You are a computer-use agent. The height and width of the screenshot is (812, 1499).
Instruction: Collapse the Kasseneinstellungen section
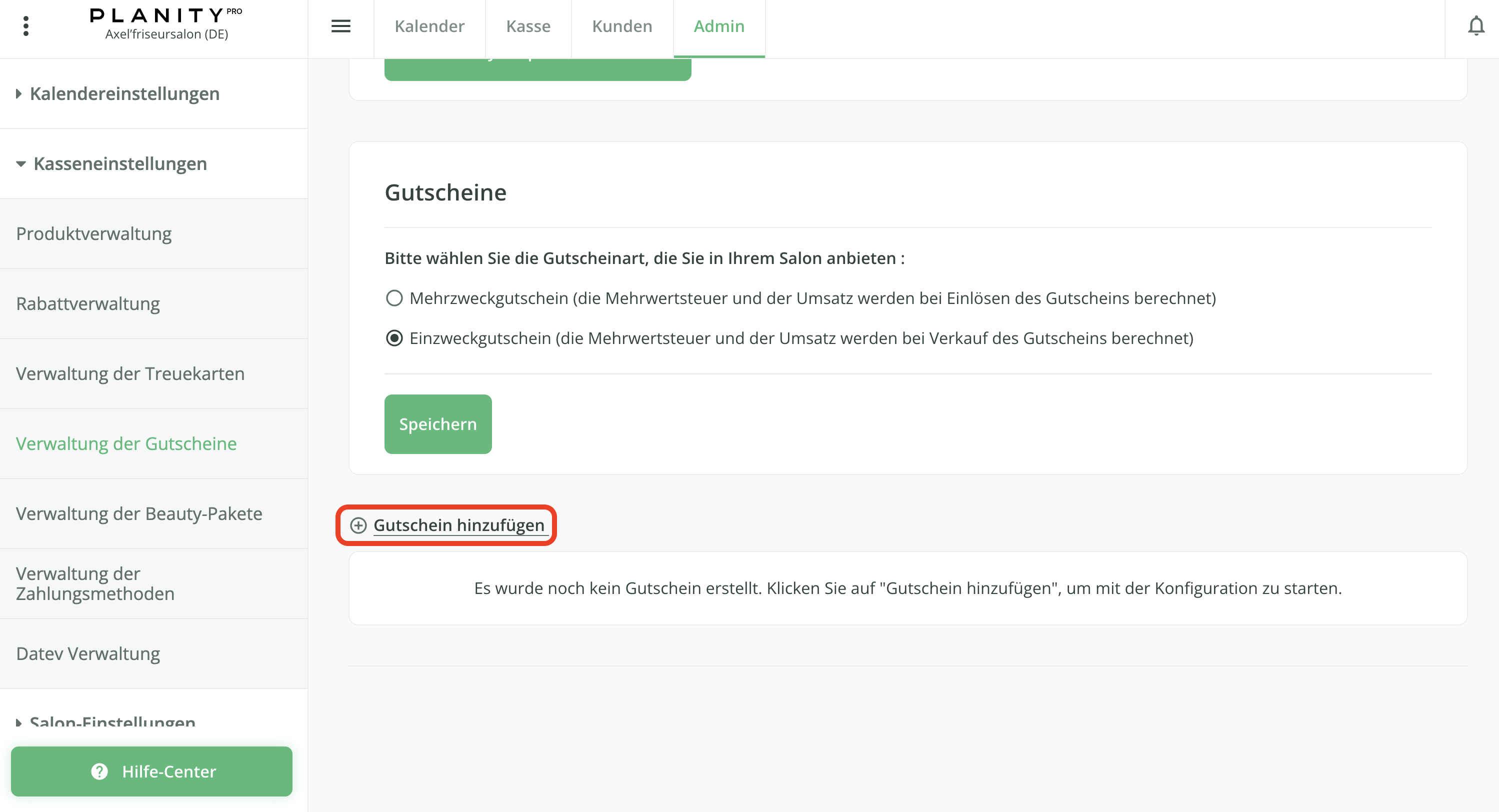(119, 163)
